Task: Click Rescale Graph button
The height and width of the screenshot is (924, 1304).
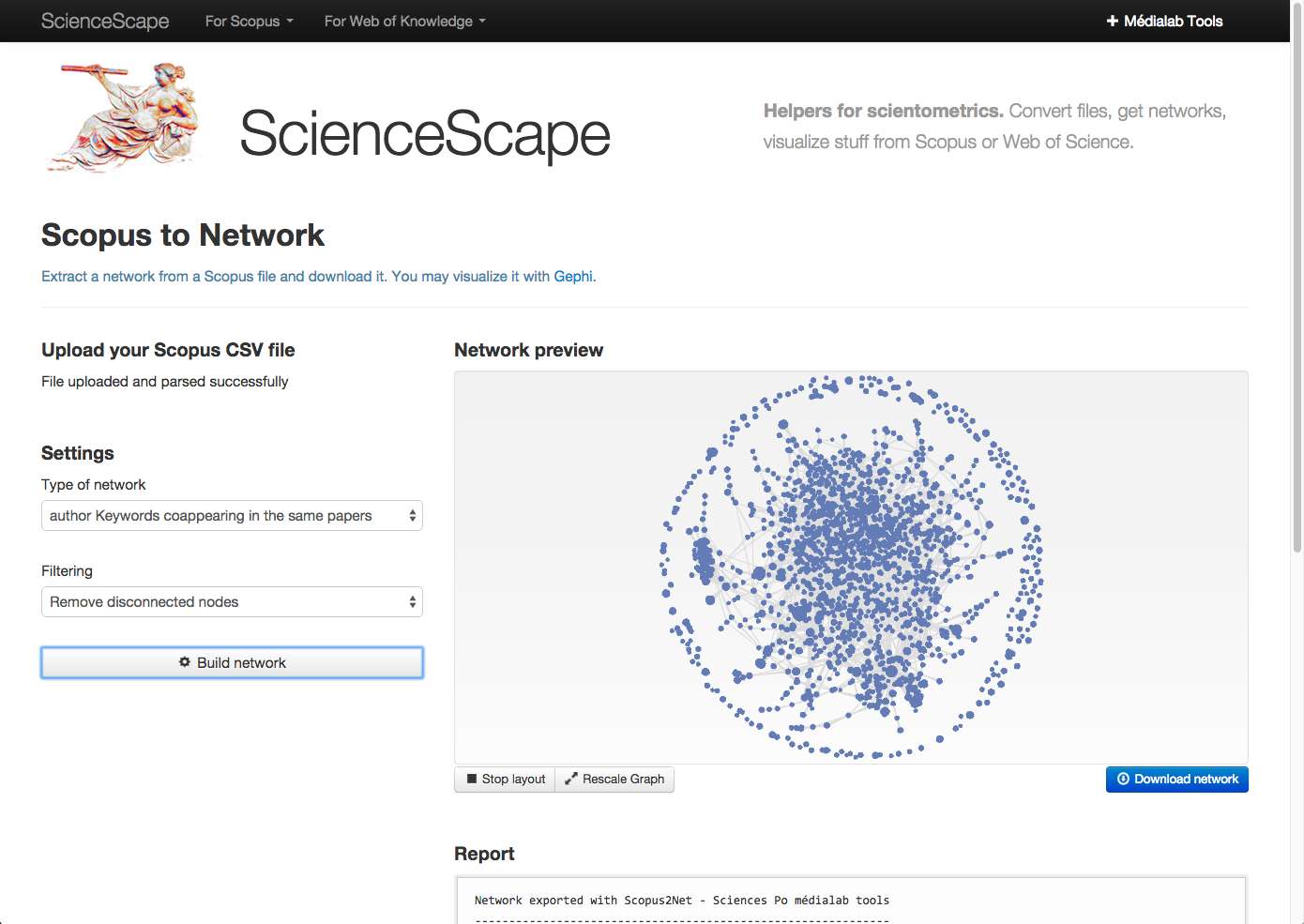Action: [x=614, y=780]
